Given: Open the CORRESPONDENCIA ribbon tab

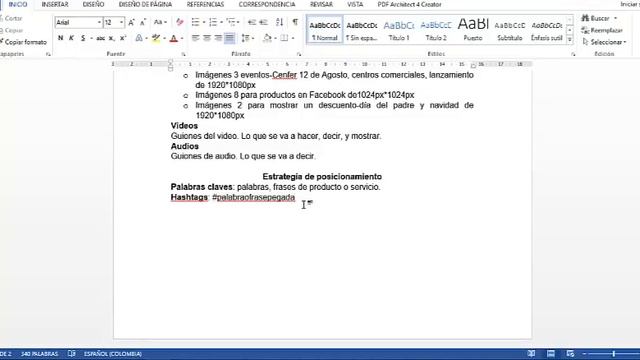Looking at the screenshot, I should (267, 4).
